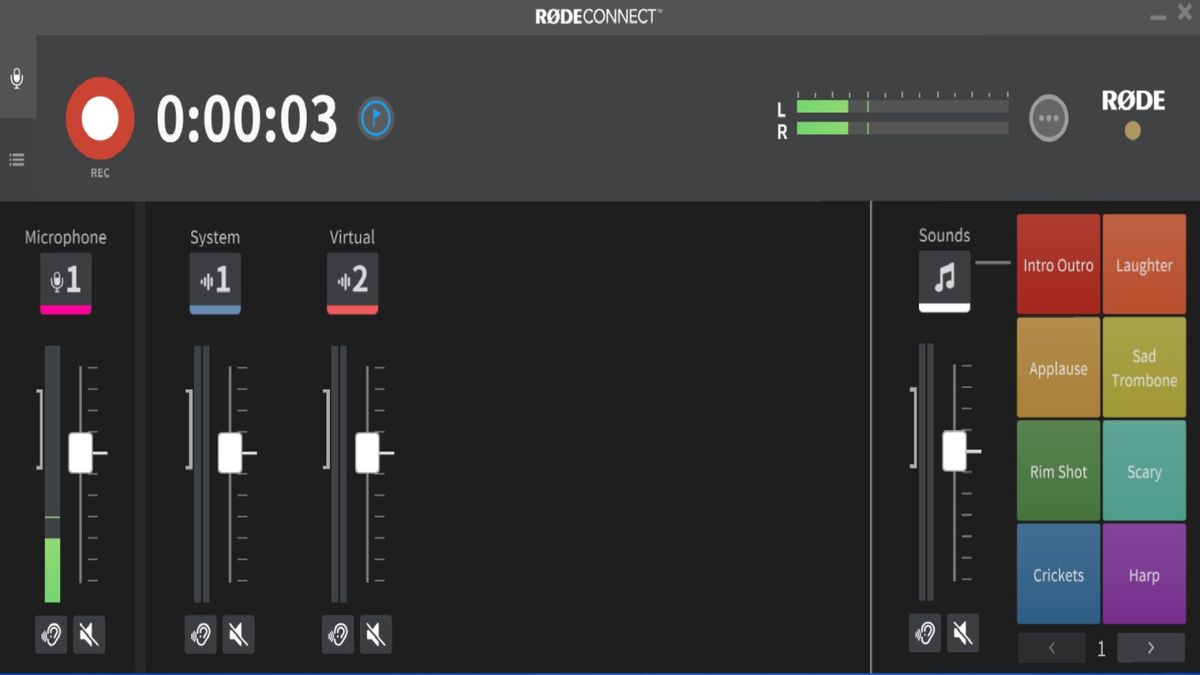Click the marker flag icon beside the timer
The width and height of the screenshot is (1200, 675).
(x=376, y=117)
